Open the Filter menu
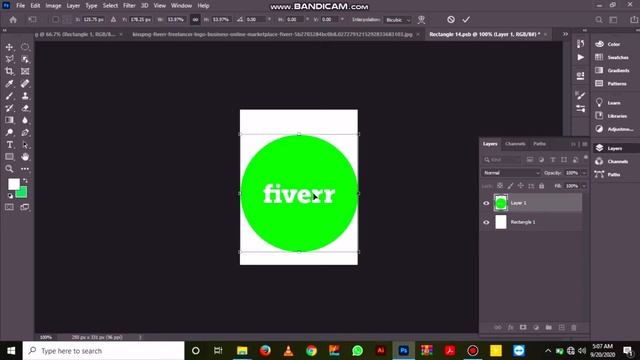 [x=129, y=6]
